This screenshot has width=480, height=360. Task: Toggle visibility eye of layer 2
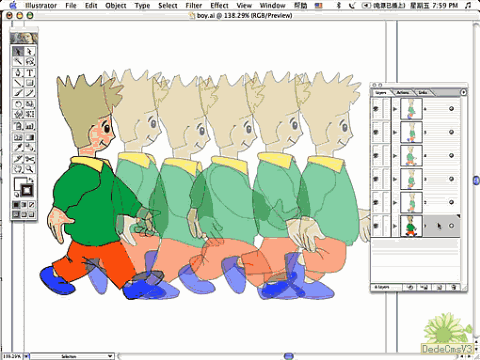click(x=376, y=202)
